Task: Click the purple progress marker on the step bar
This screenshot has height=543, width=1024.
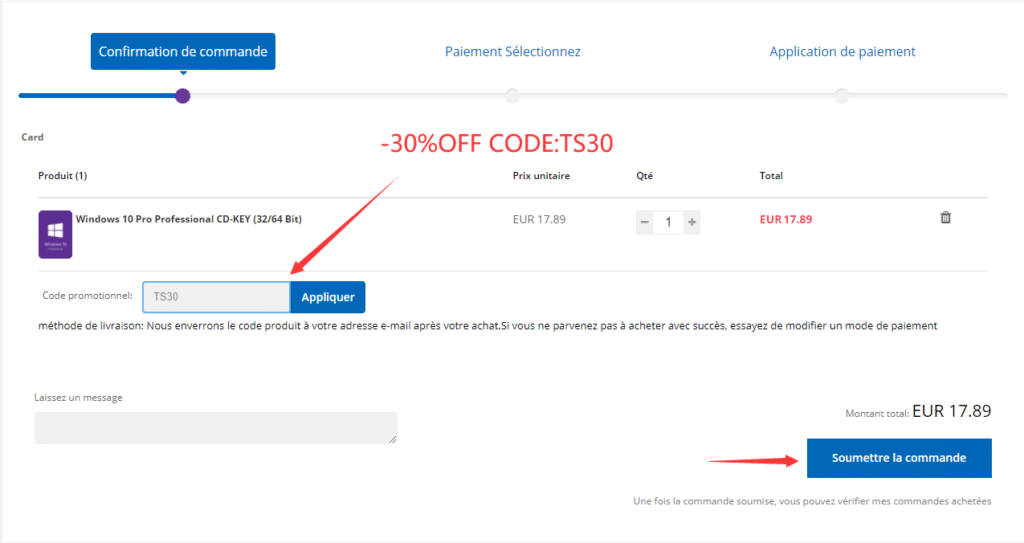Action: click(183, 96)
